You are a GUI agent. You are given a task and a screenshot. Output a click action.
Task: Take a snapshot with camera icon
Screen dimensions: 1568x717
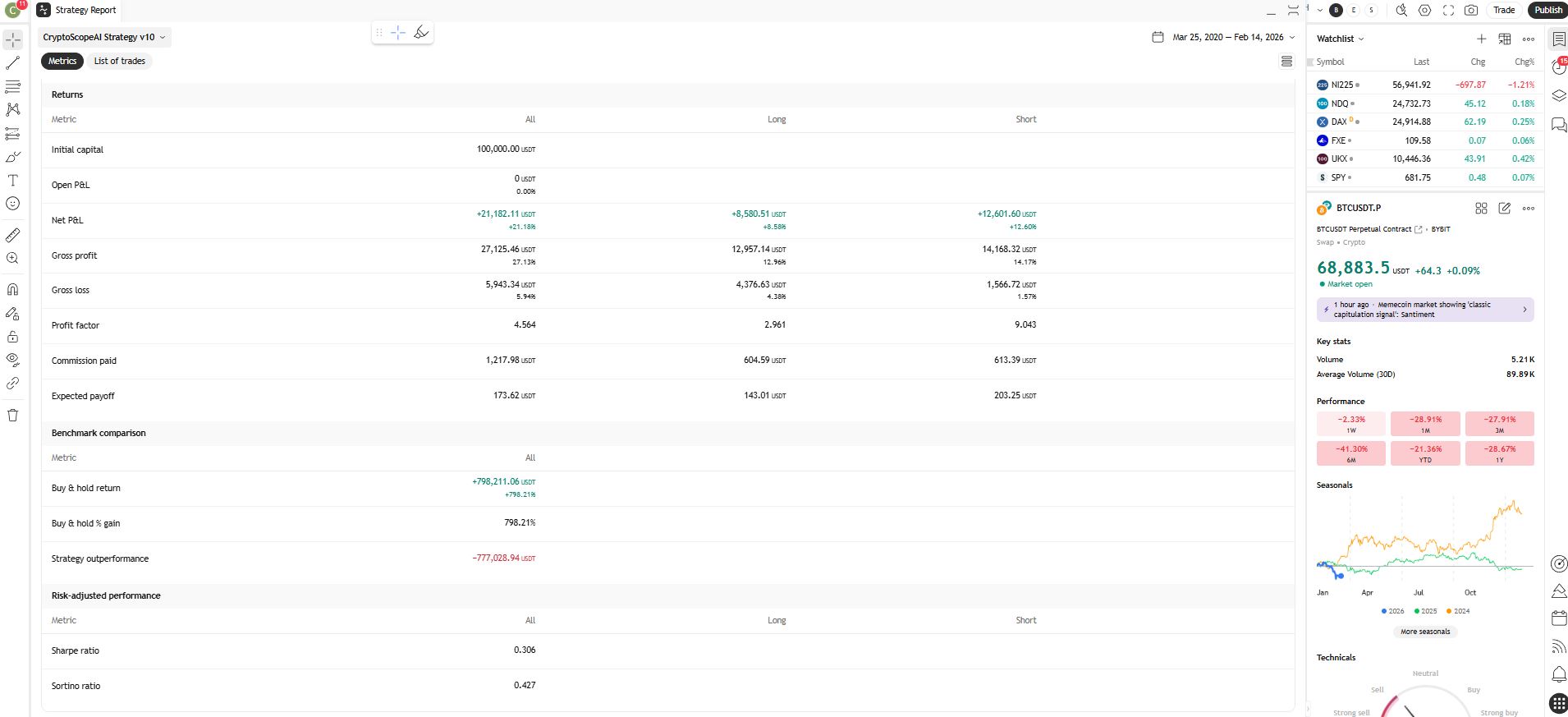pyautogui.click(x=1471, y=10)
